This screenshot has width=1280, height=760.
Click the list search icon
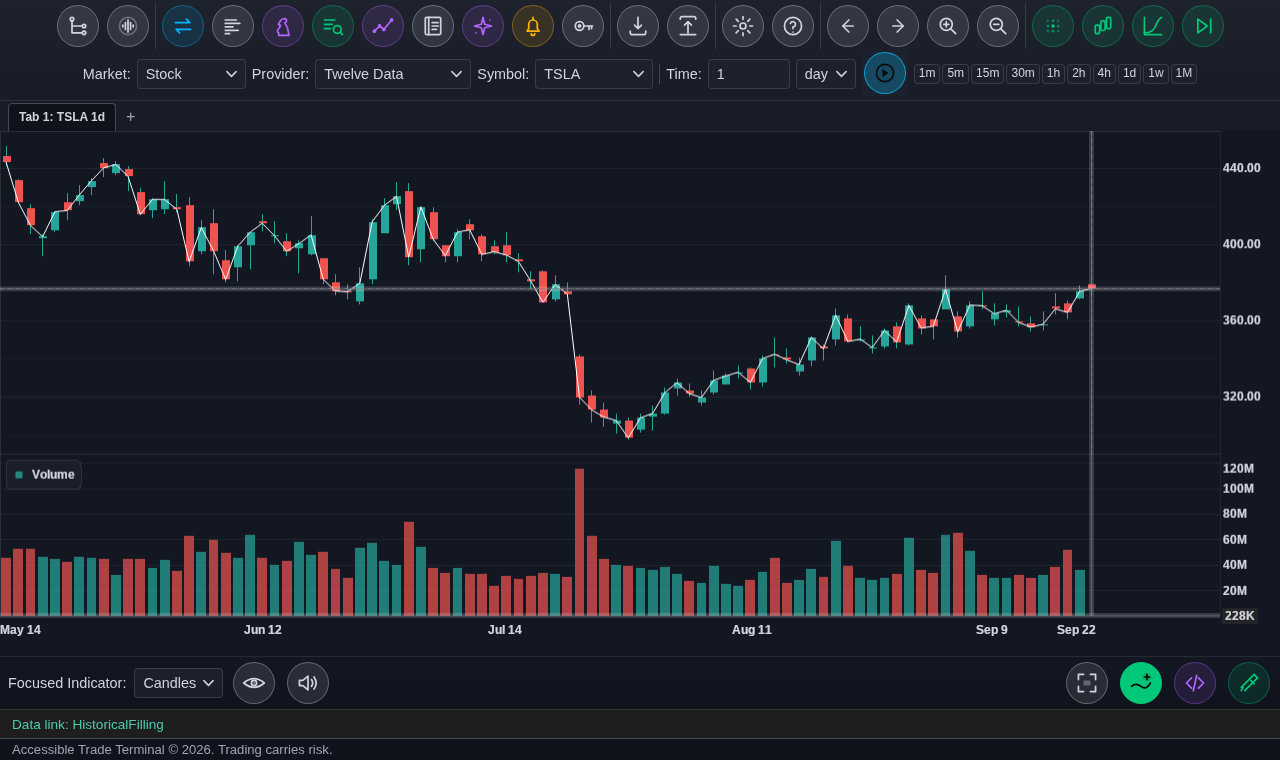pyautogui.click(x=333, y=26)
